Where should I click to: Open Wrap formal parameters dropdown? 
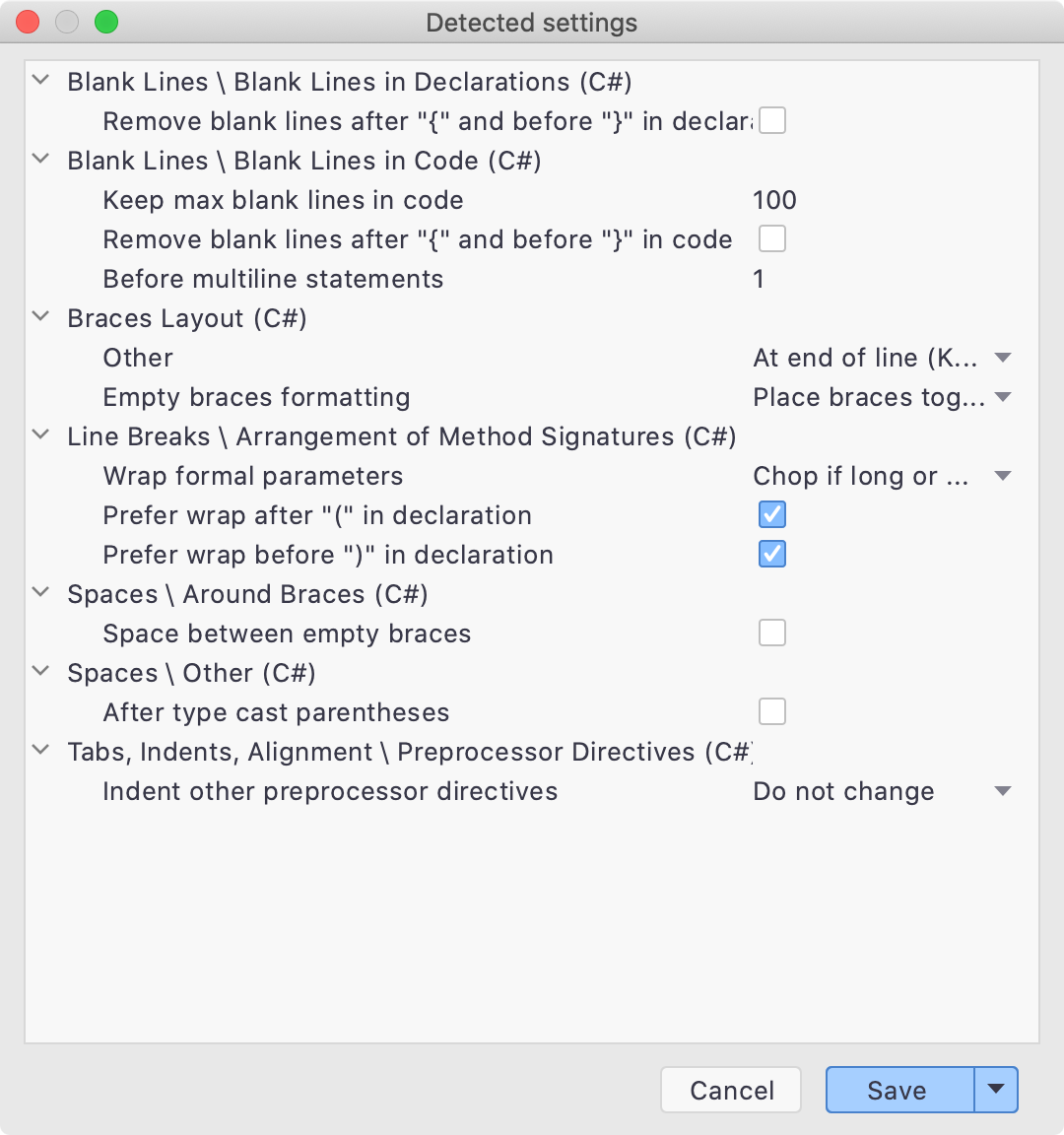[x=882, y=476]
